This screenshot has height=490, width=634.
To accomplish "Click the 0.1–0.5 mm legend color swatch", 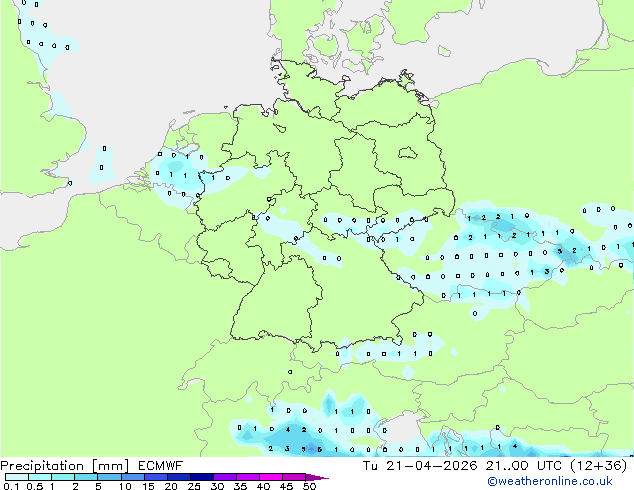I will click(x=17, y=477).
